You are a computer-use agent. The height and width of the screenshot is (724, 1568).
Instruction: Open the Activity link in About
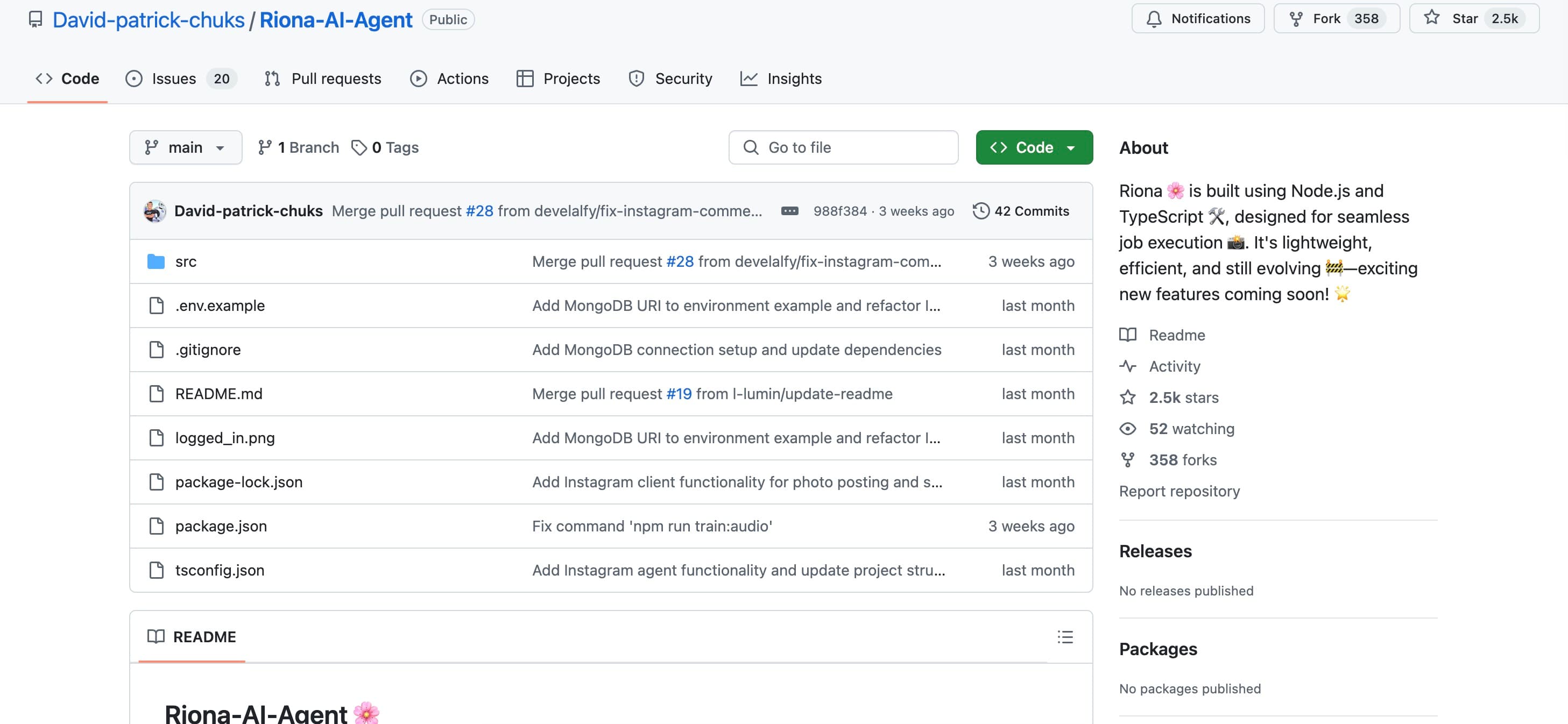(1160, 366)
